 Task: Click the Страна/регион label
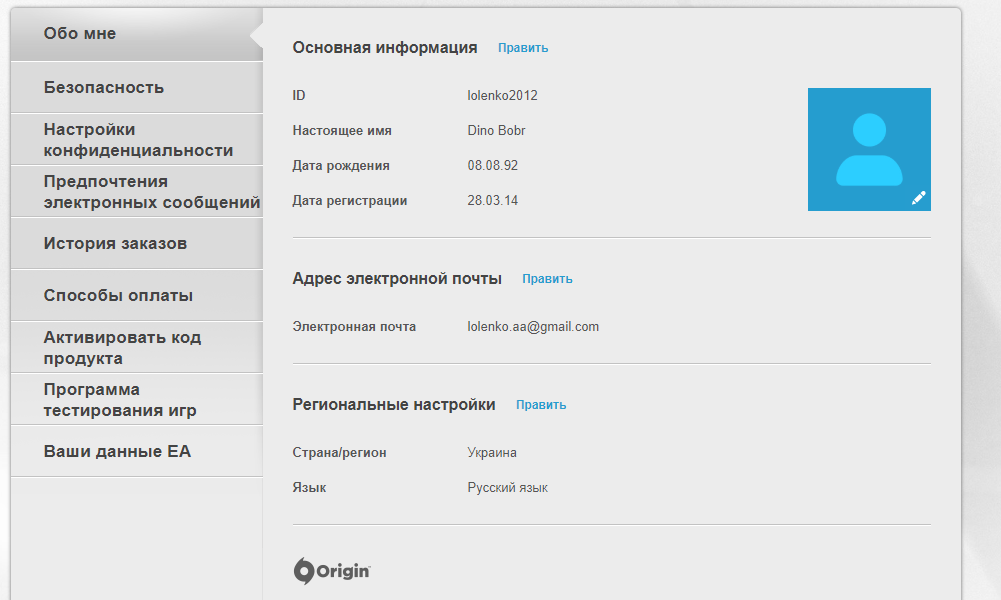(339, 453)
